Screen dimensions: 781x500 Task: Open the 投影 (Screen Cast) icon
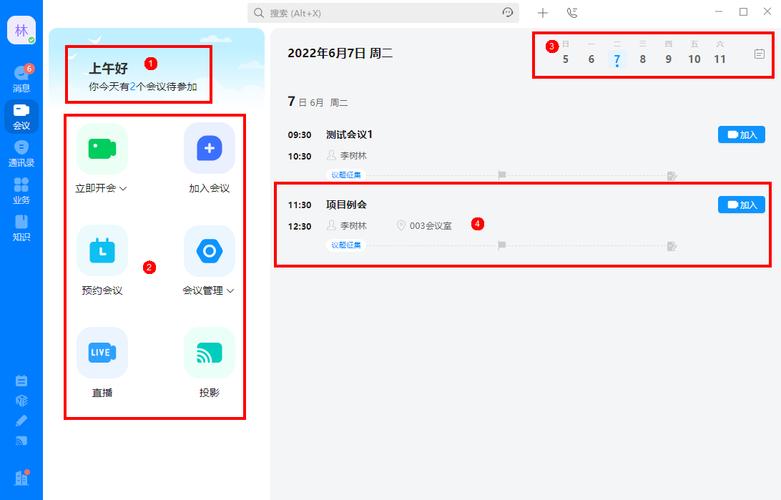point(209,352)
